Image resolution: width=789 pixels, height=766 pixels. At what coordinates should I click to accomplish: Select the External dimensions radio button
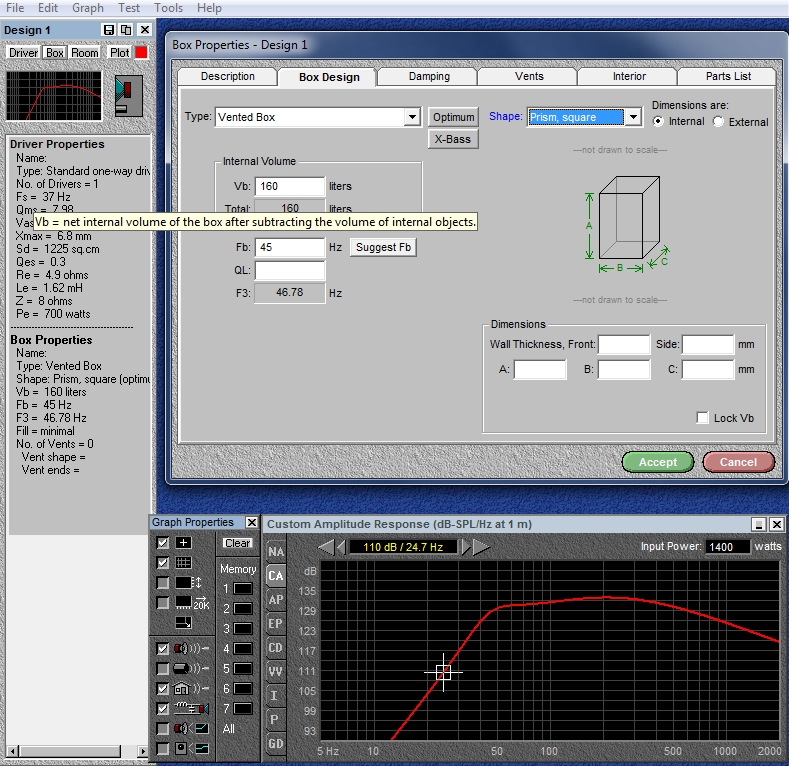(719, 122)
